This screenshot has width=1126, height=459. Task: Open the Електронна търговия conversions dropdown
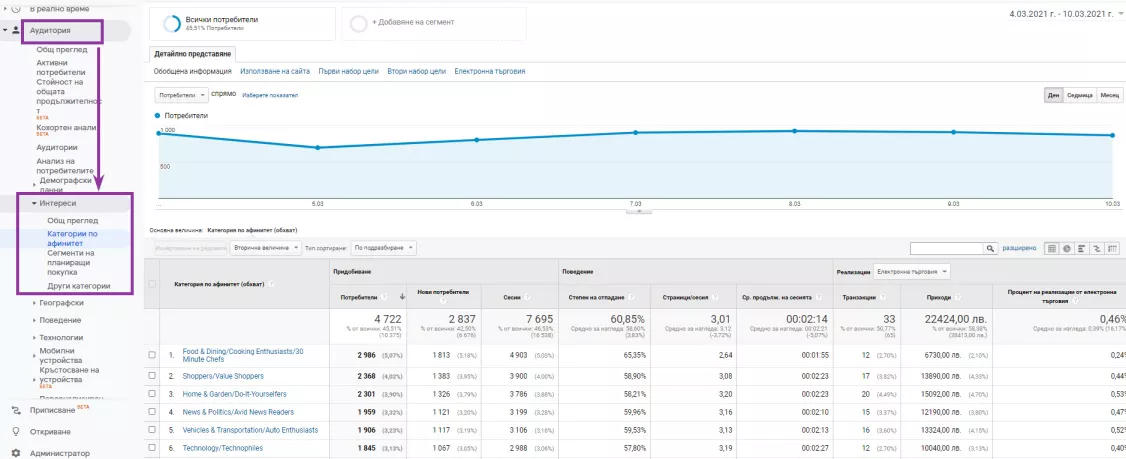click(x=911, y=272)
